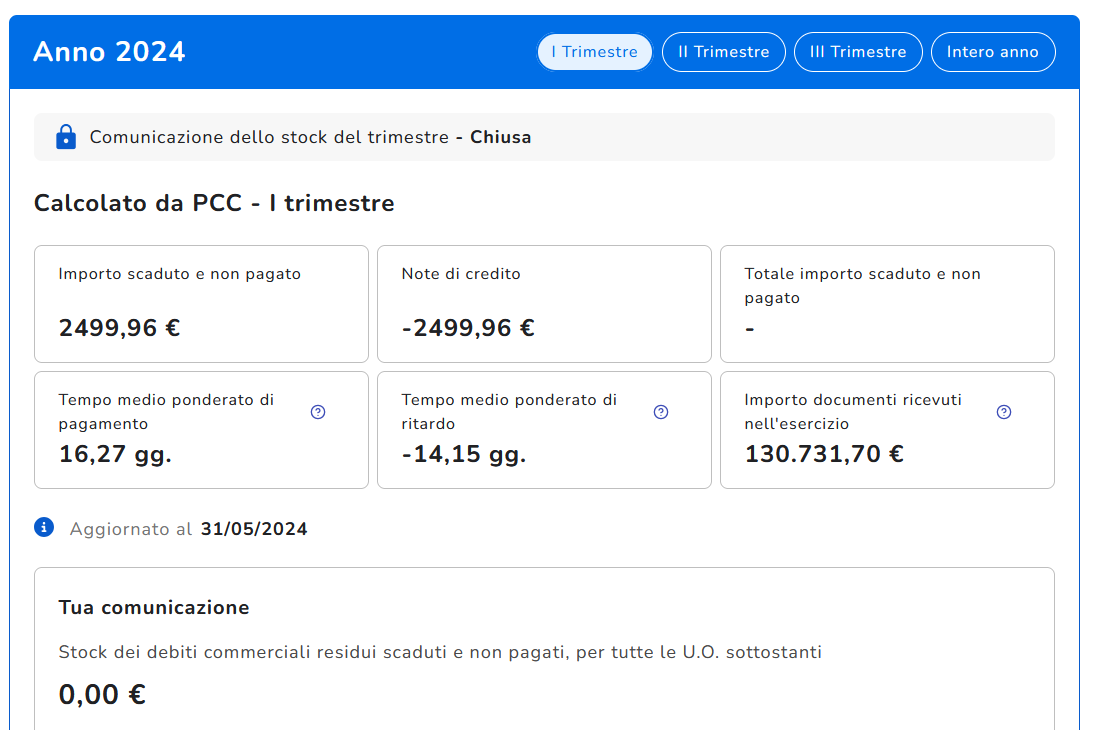Click the -14,15 gg. delay value

pyautogui.click(x=464, y=454)
